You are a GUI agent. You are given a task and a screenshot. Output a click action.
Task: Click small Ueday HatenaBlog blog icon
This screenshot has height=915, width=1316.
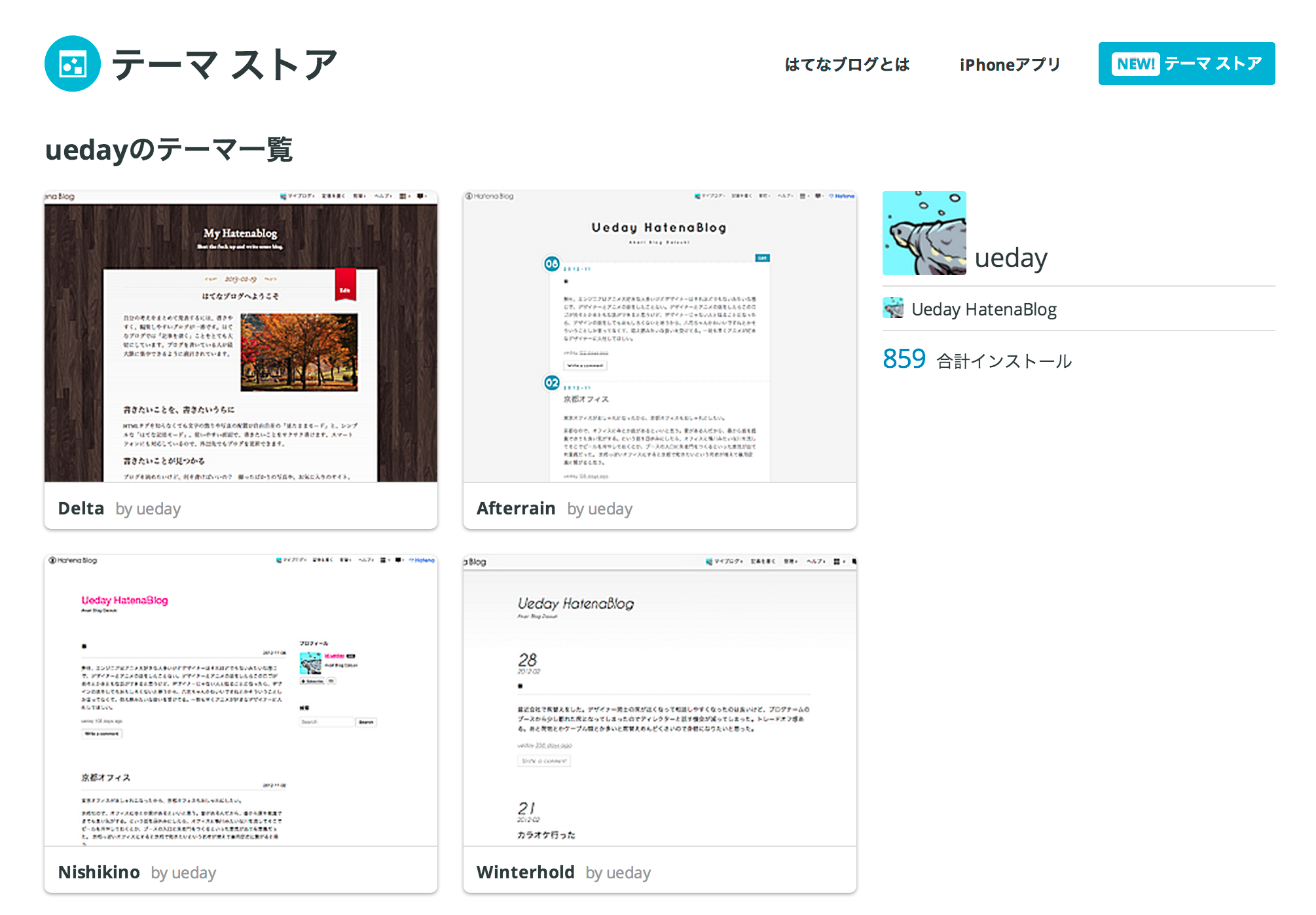(893, 308)
